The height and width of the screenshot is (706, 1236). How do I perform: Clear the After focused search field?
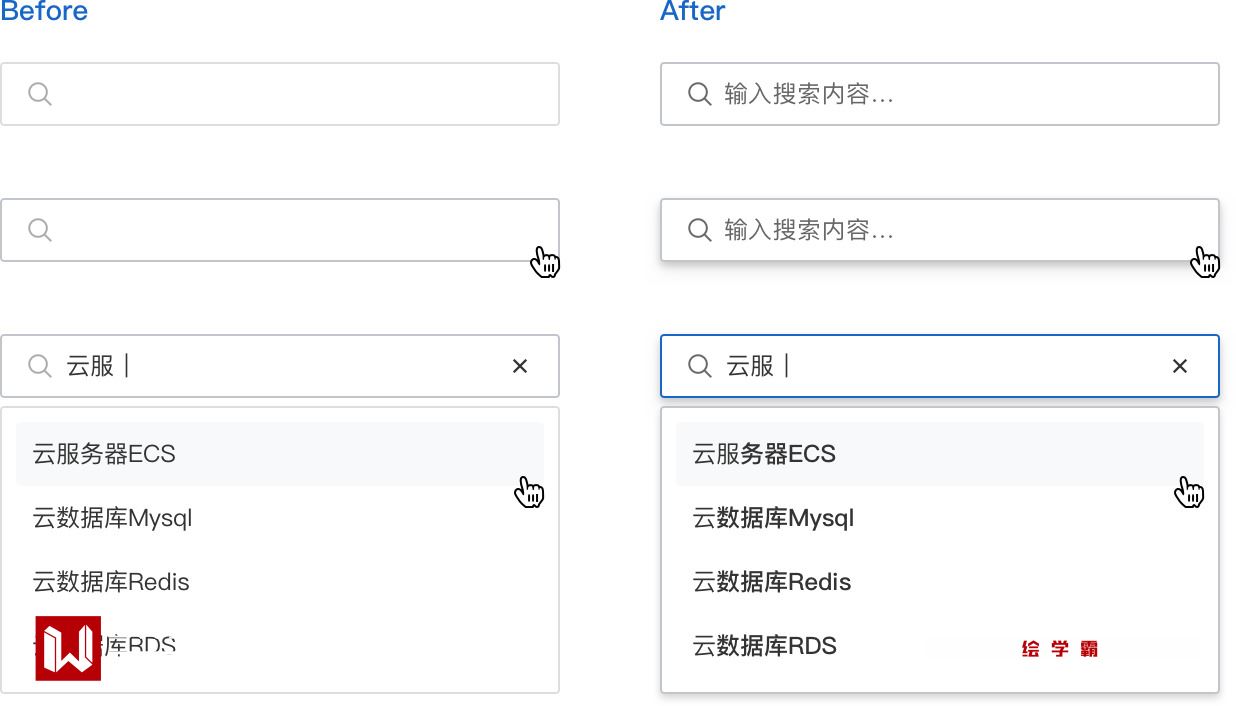(1180, 366)
